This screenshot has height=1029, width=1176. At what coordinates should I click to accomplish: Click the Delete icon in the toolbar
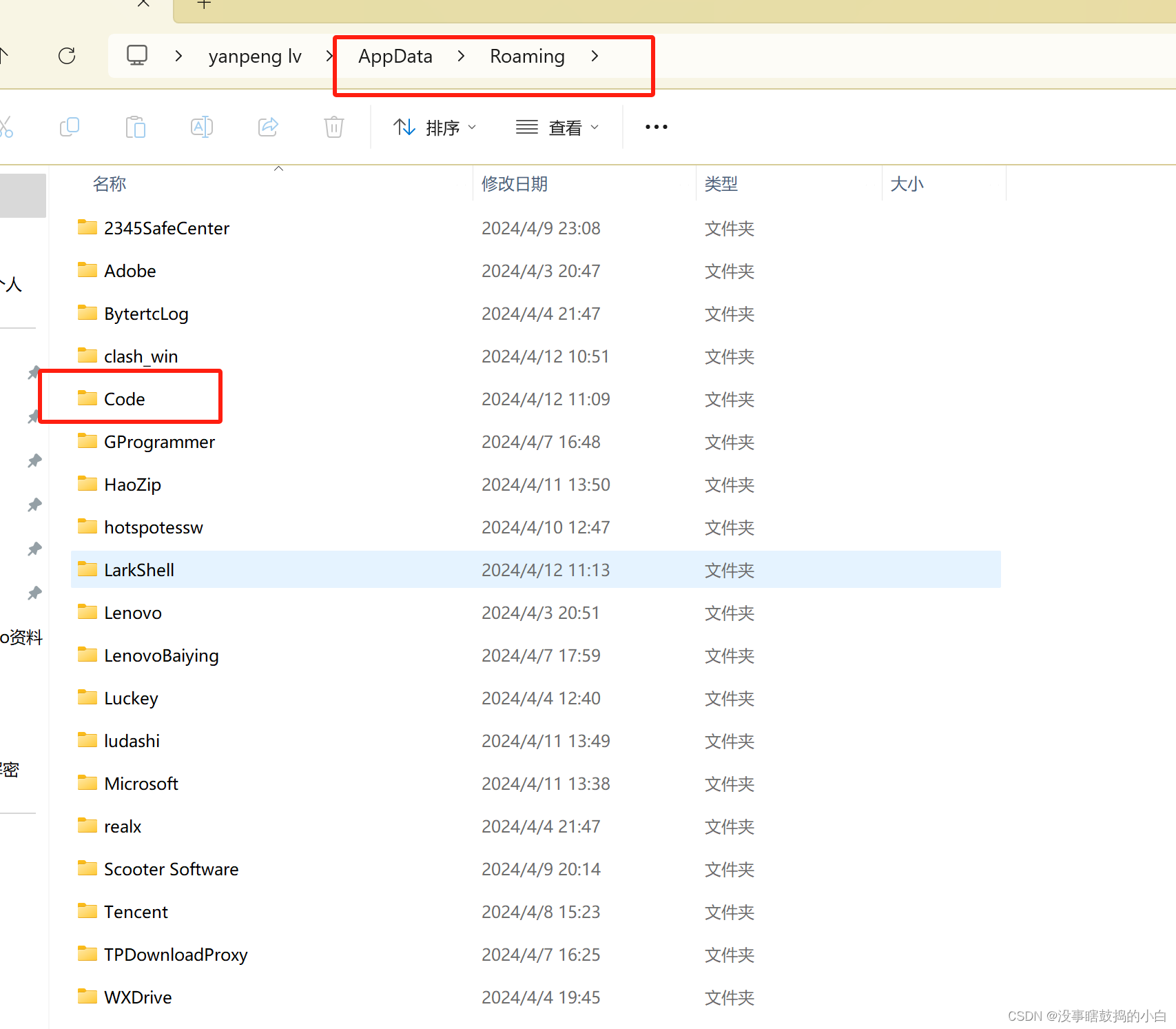(x=333, y=127)
